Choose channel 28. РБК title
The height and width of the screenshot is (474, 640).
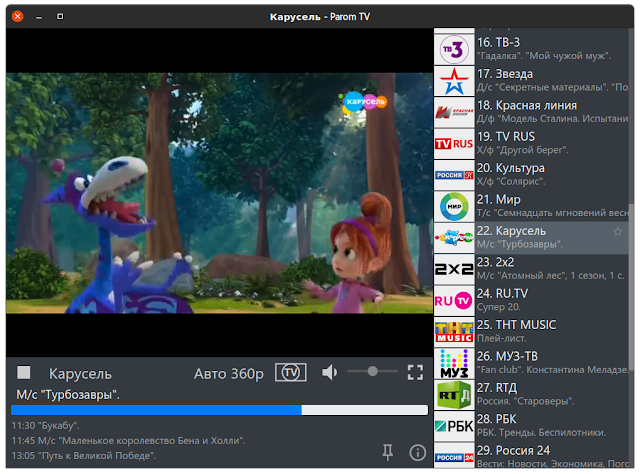(x=497, y=419)
